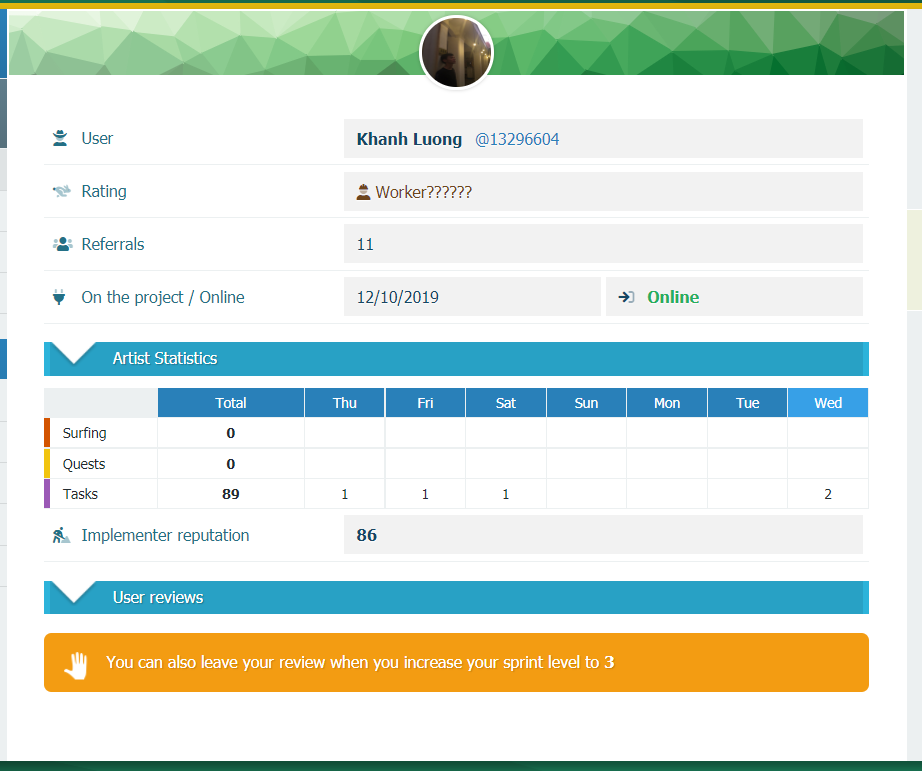Click the Sat Tasks count 1
This screenshot has height=771, width=922.
point(506,494)
